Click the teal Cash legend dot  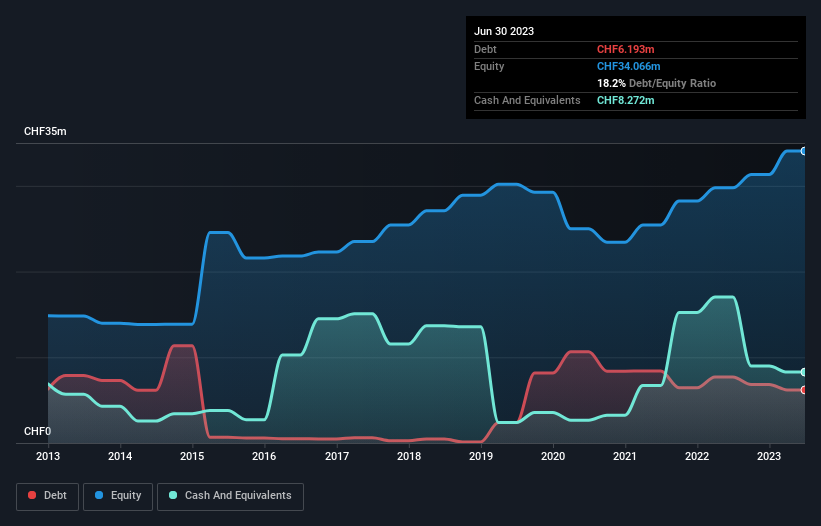coord(173,495)
